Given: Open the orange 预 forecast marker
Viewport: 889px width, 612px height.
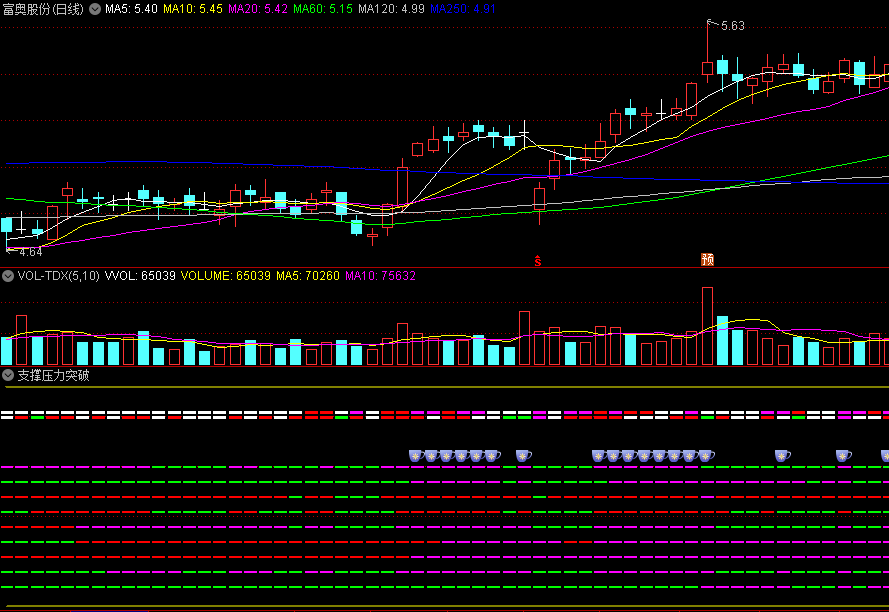Looking at the screenshot, I should [x=707, y=259].
